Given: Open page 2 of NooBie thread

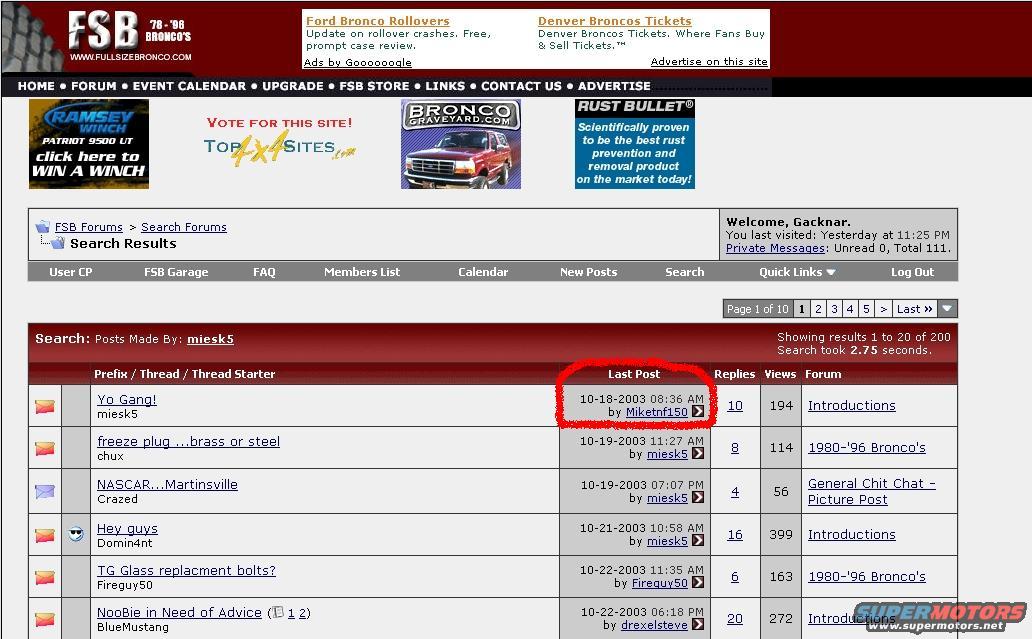Looking at the screenshot, I should [302, 613].
